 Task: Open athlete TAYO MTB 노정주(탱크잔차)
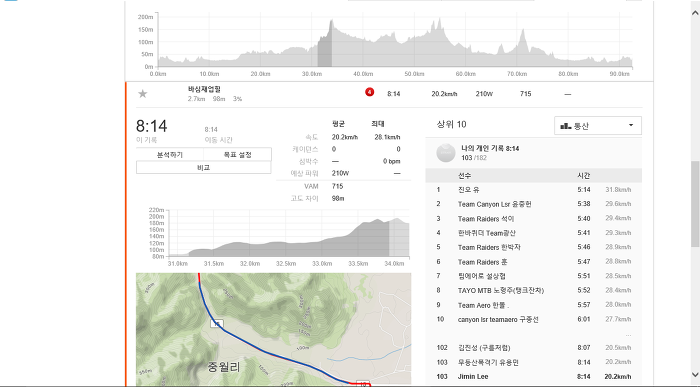[x=500, y=291]
